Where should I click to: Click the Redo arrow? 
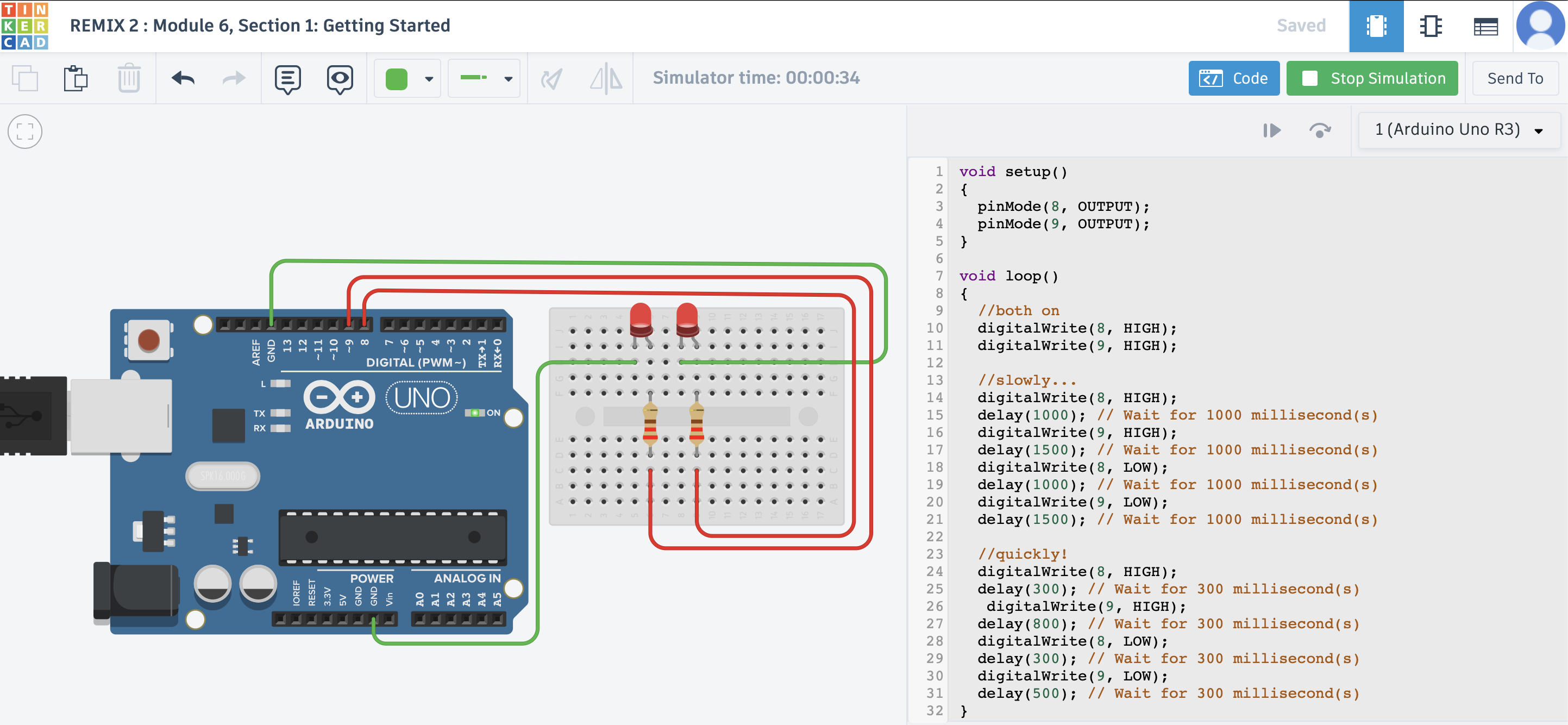point(234,78)
